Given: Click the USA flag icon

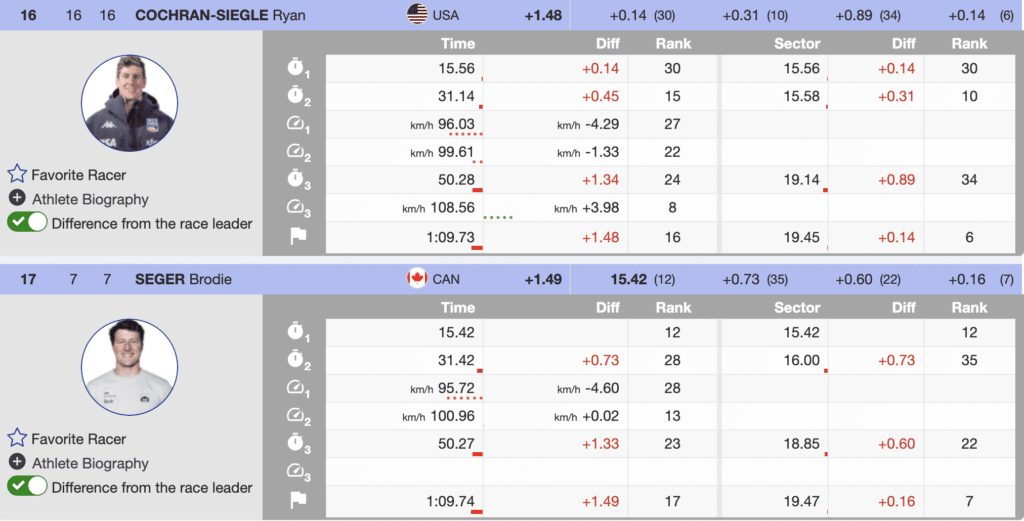Looking at the screenshot, I should click(x=417, y=14).
